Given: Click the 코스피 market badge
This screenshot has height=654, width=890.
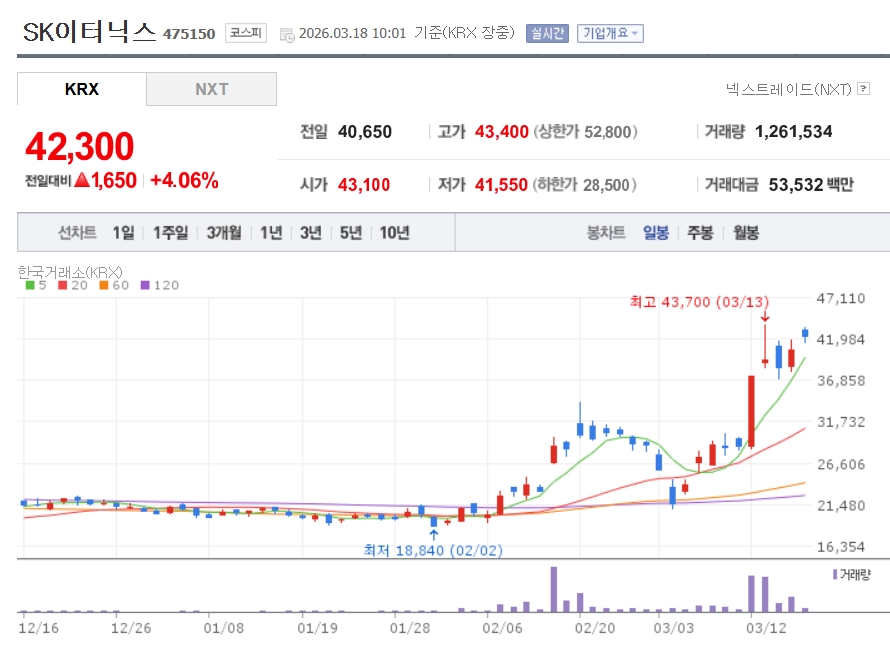Looking at the screenshot, I should click(245, 33).
